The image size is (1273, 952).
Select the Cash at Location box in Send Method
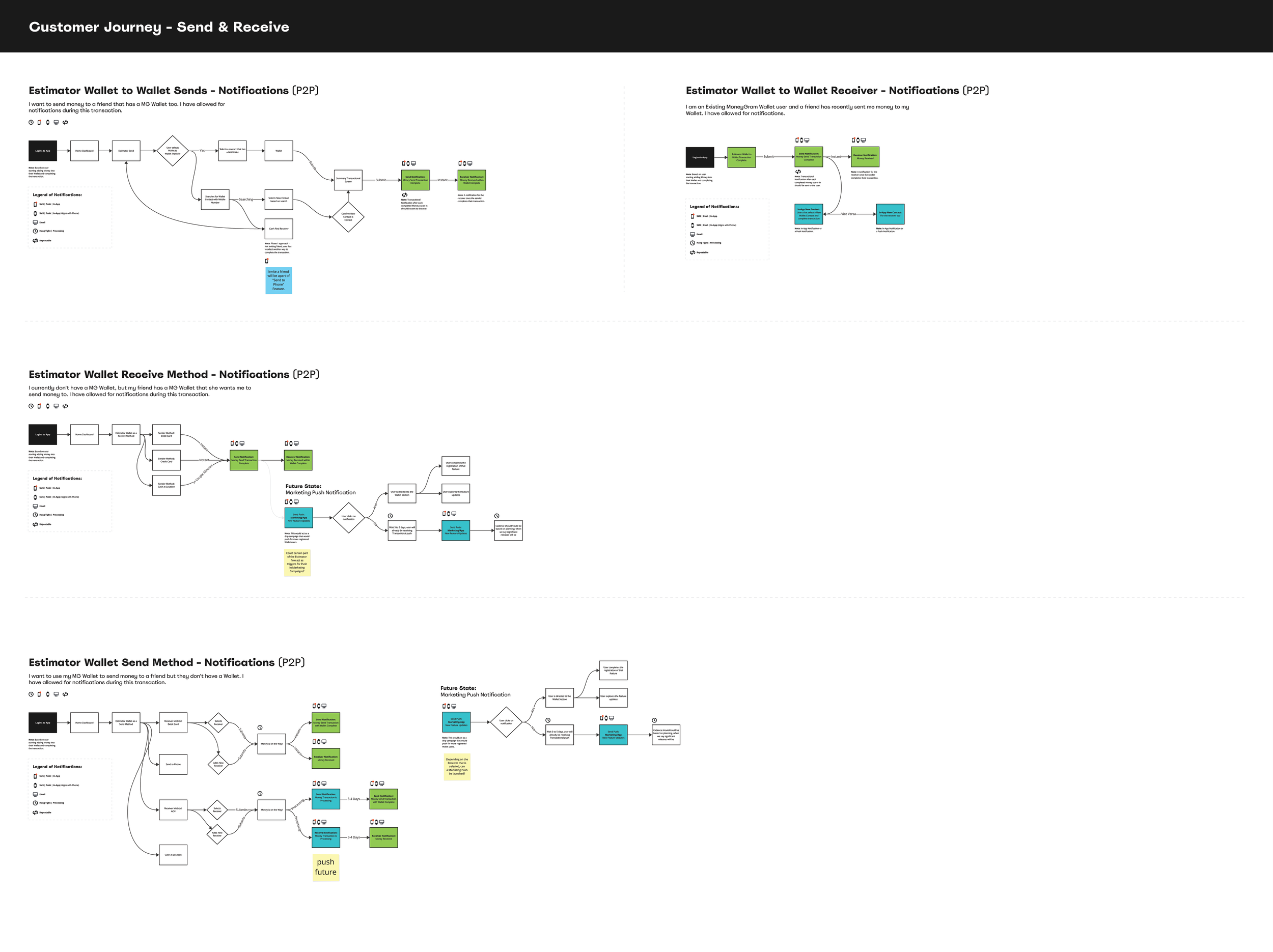tap(173, 855)
